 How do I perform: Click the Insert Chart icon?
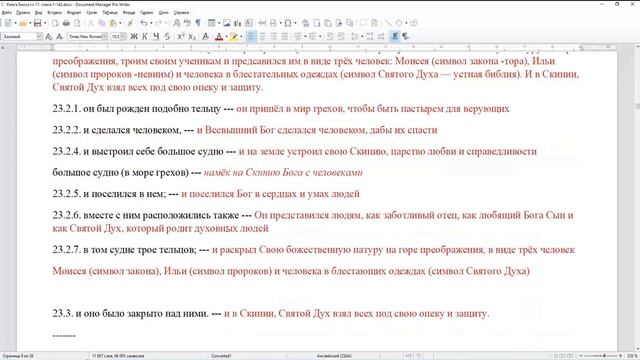[x=238, y=23]
